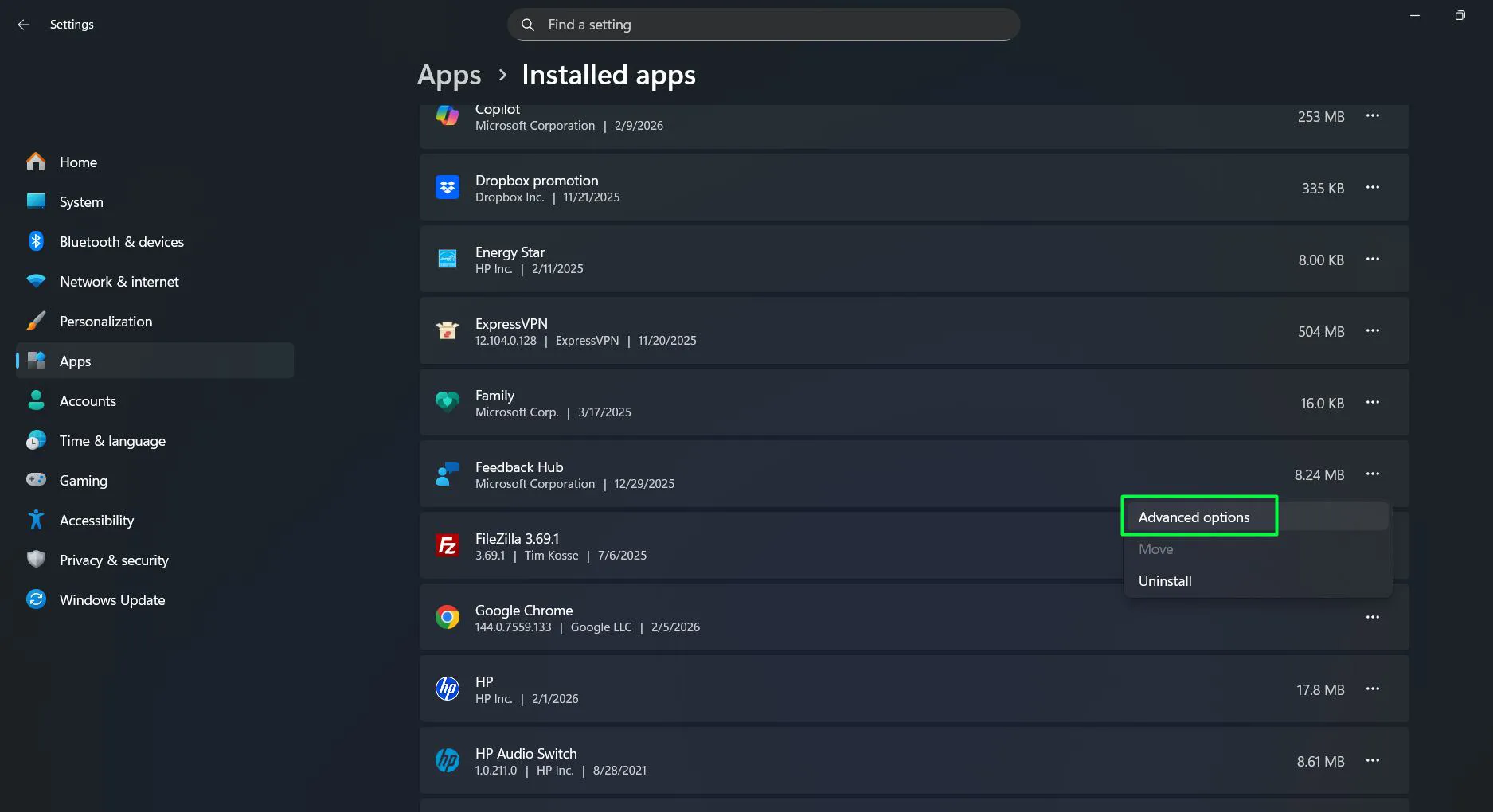The image size is (1493, 812).
Task: Click the Find a setting search box
Action: (763, 25)
